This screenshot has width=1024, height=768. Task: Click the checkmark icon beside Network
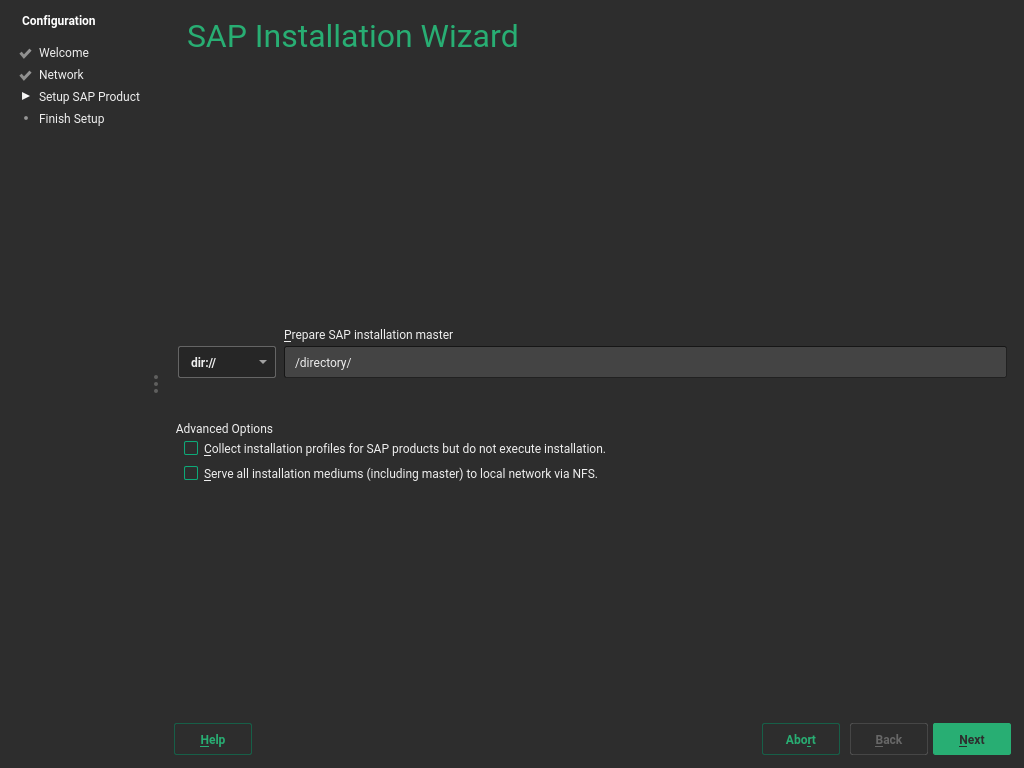(x=25, y=74)
